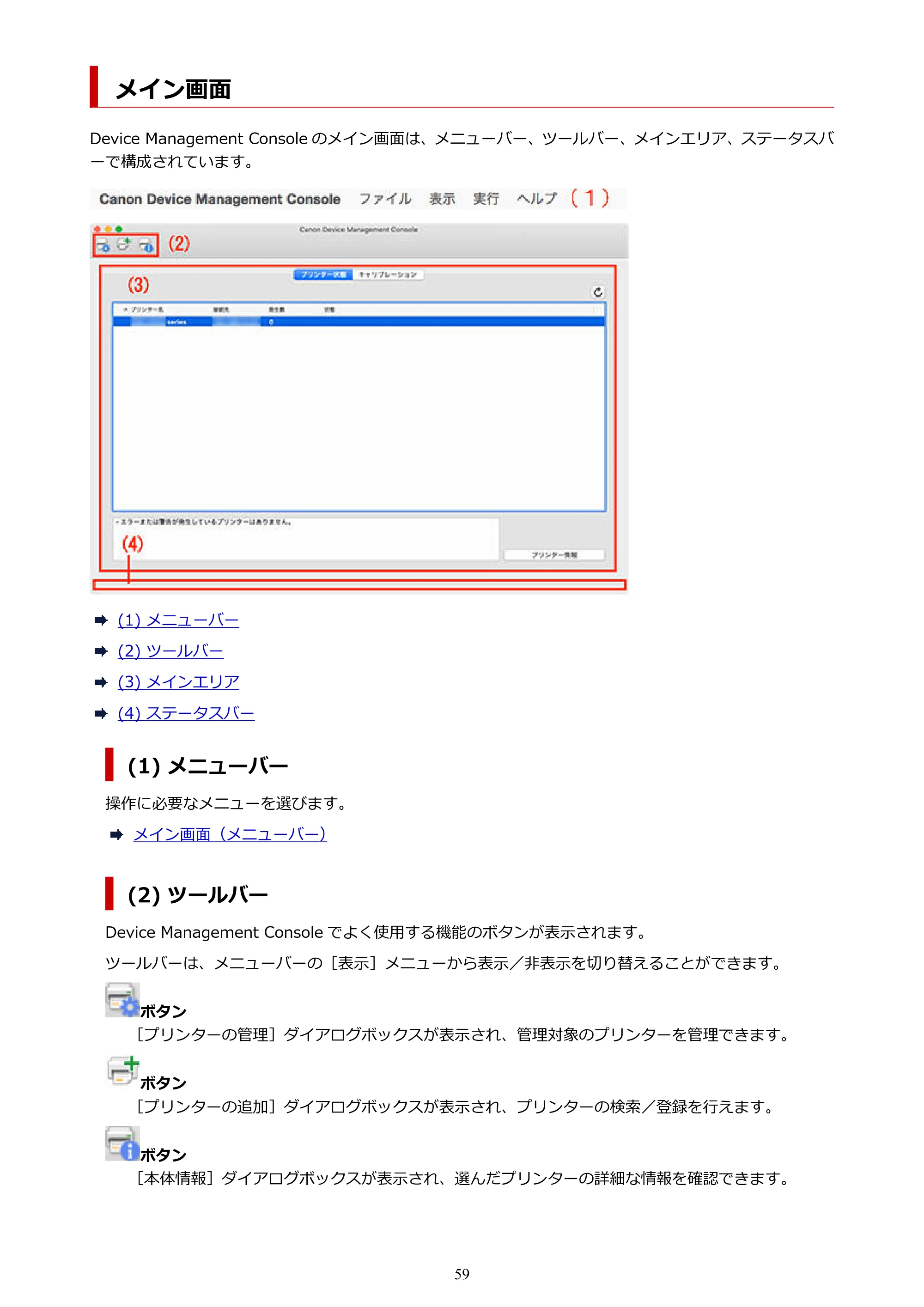The height and width of the screenshot is (1307, 924).
Task: Click the (2) ツールバー section heading
Action: [x=198, y=895]
